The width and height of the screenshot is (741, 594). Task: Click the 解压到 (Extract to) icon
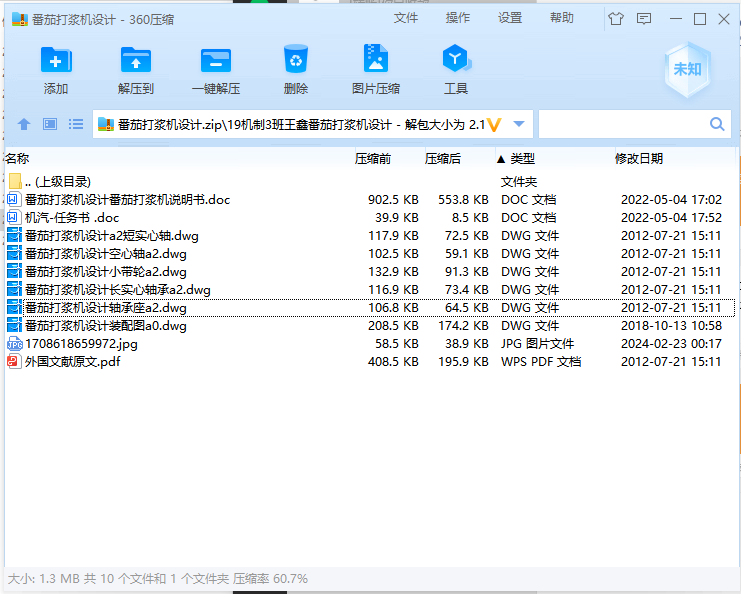point(136,60)
